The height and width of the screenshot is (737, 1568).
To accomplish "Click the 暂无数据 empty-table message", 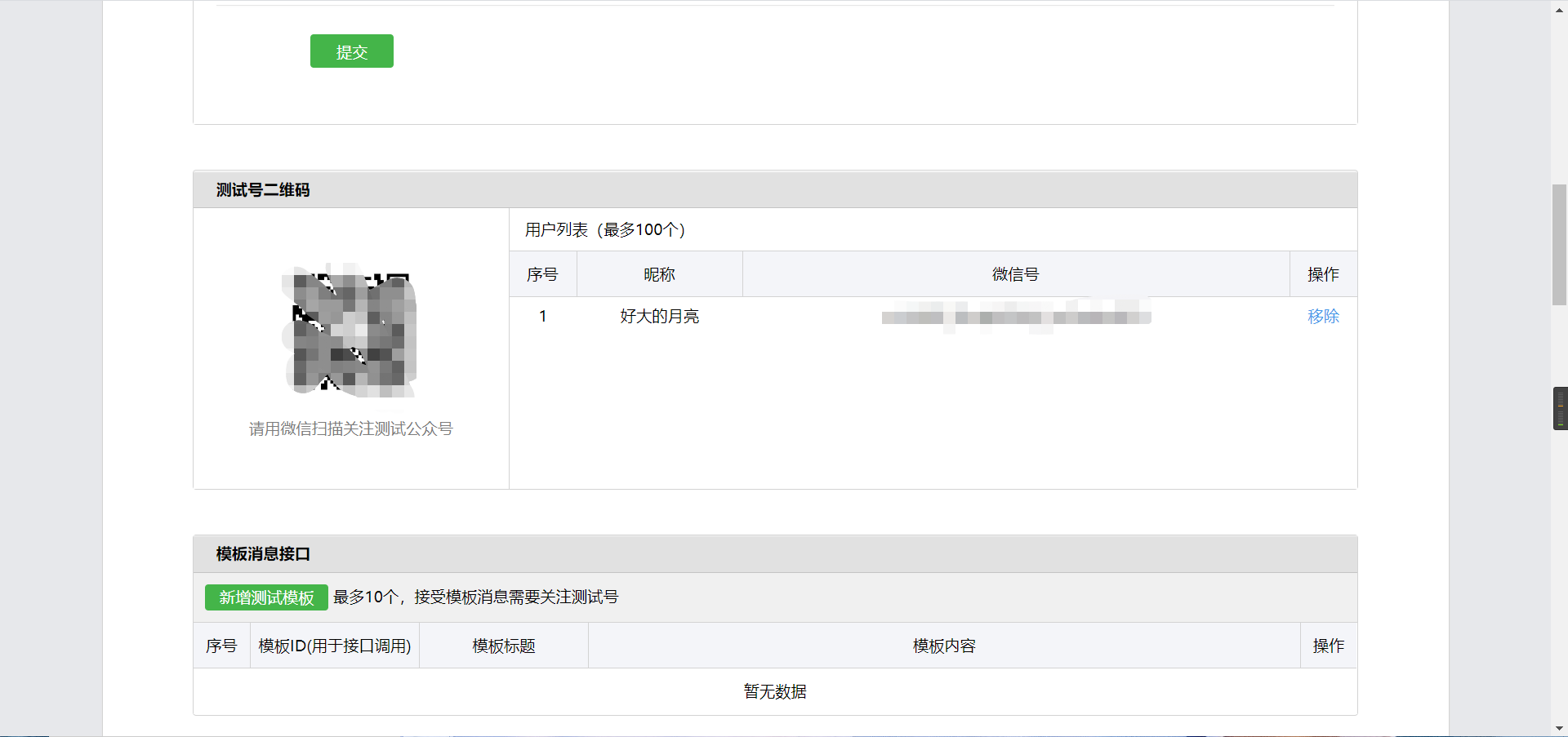I will (775, 691).
